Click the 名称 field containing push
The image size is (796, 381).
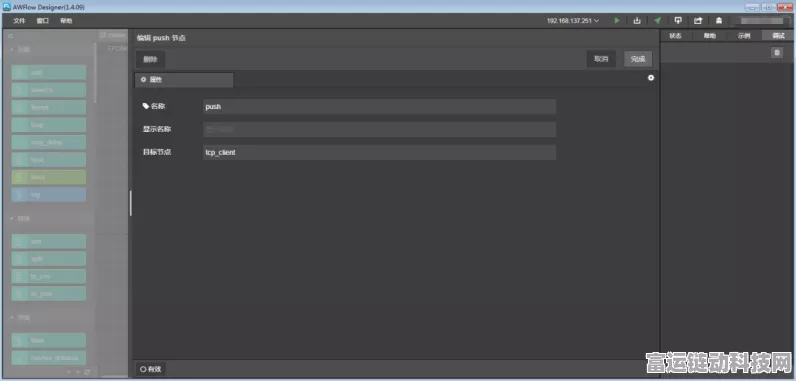(x=379, y=107)
